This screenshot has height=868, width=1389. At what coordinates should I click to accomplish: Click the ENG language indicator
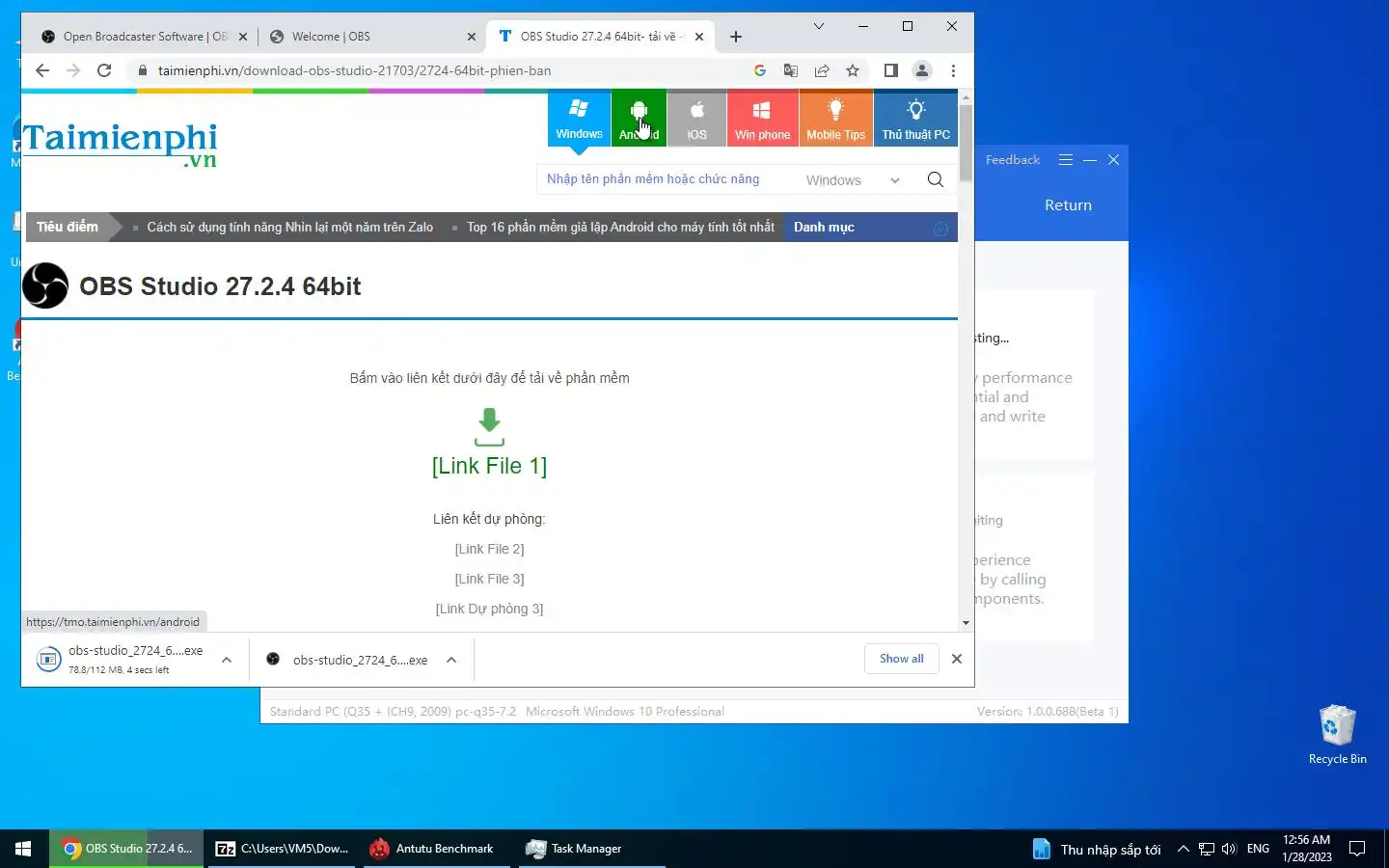pos(1258,849)
